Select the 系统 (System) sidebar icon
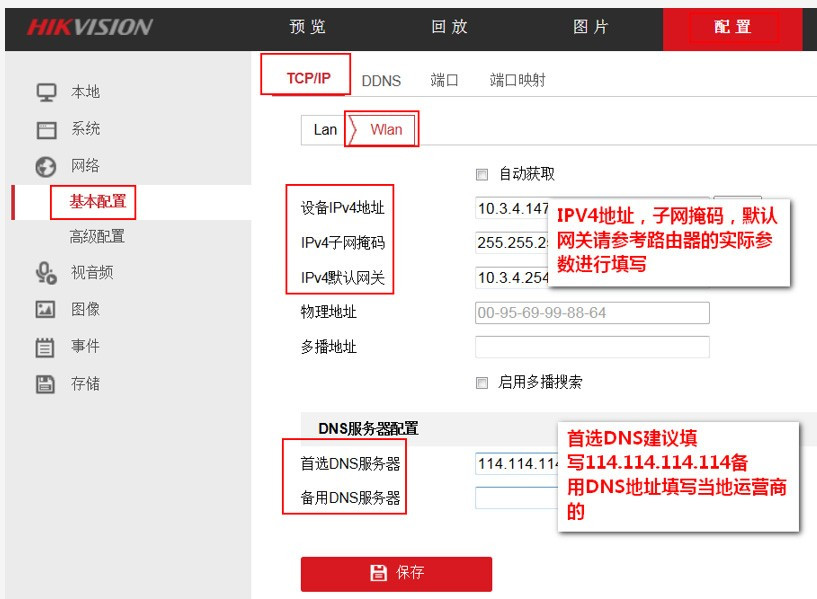This screenshot has width=817, height=599. point(44,128)
